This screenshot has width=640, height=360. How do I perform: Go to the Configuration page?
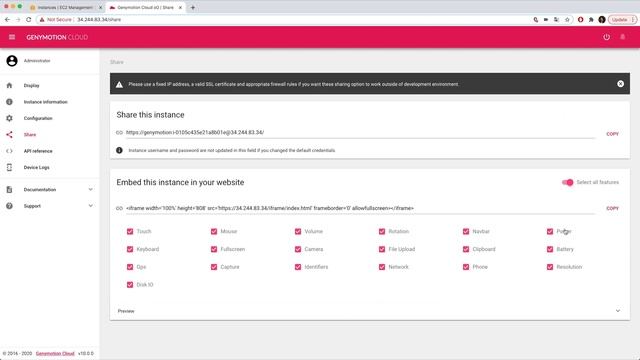coord(38,118)
